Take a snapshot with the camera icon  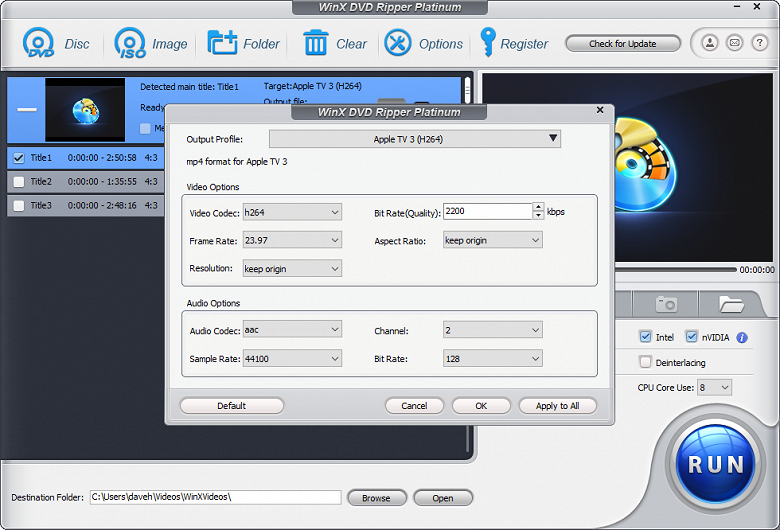tap(666, 304)
